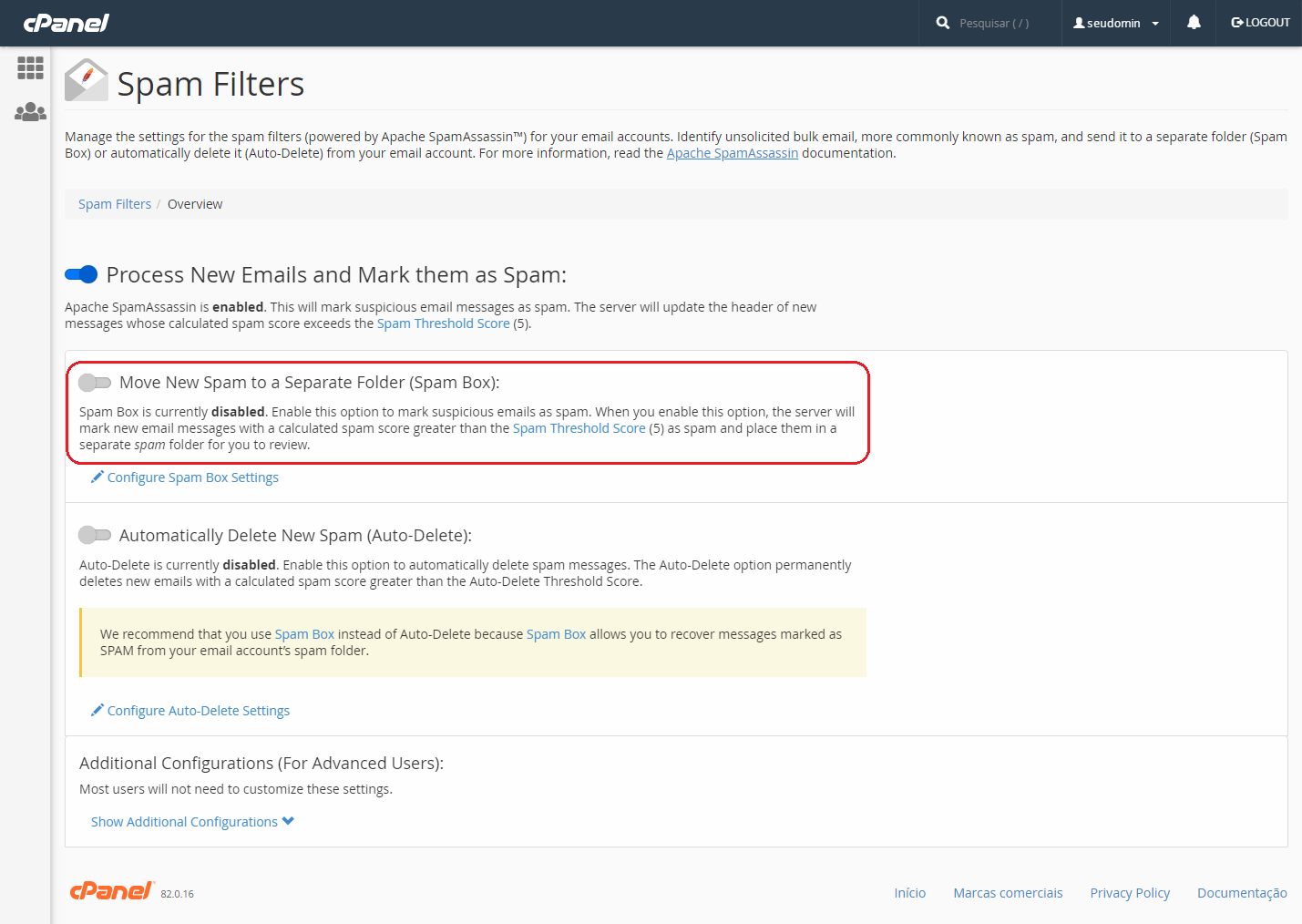Viewport: 1302px width, 924px height.
Task: Log out using the LOGOUT button
Action: [1260, 23]
